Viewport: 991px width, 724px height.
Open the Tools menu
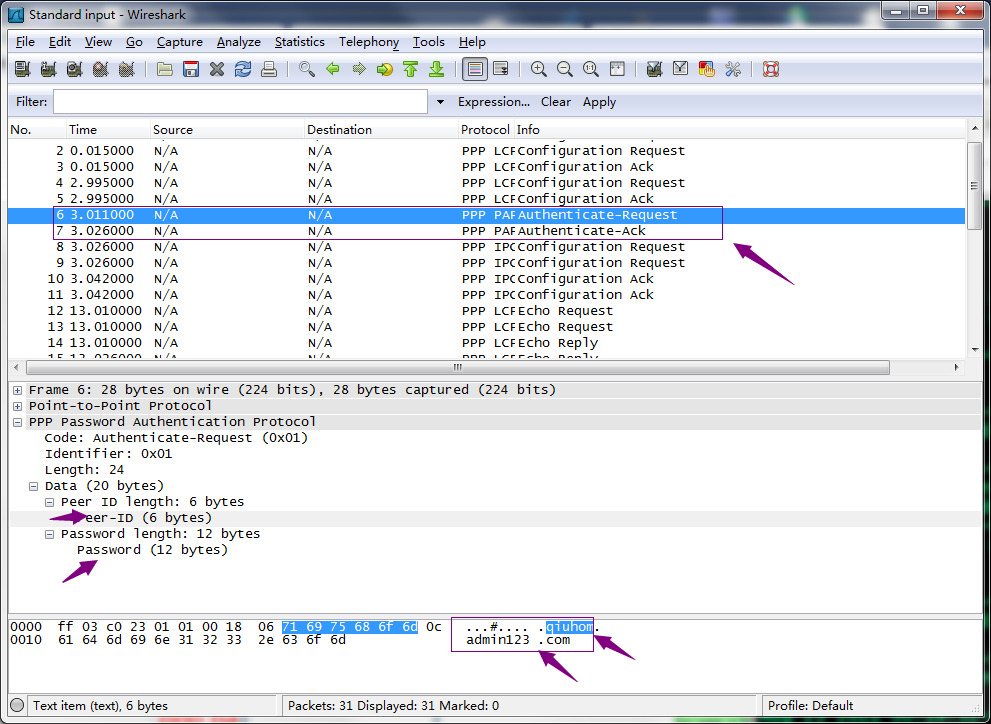(429, 42)
